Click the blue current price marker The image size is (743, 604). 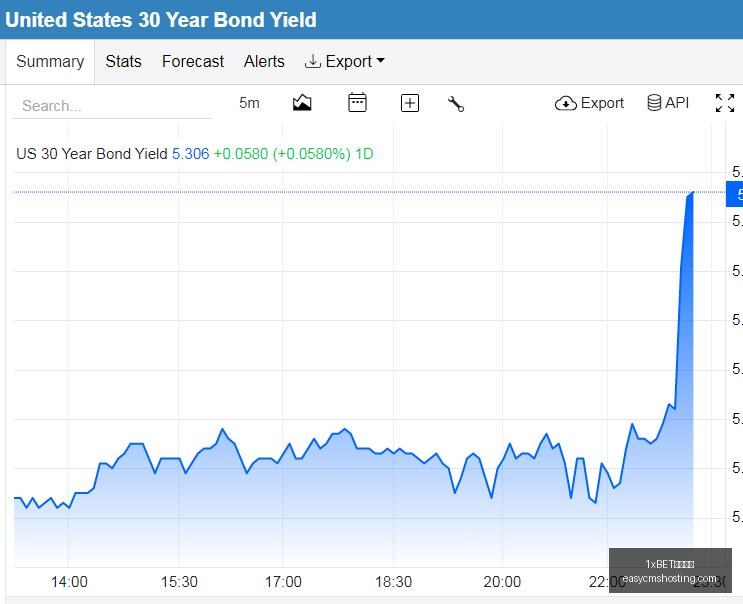(x=734, y=194)
